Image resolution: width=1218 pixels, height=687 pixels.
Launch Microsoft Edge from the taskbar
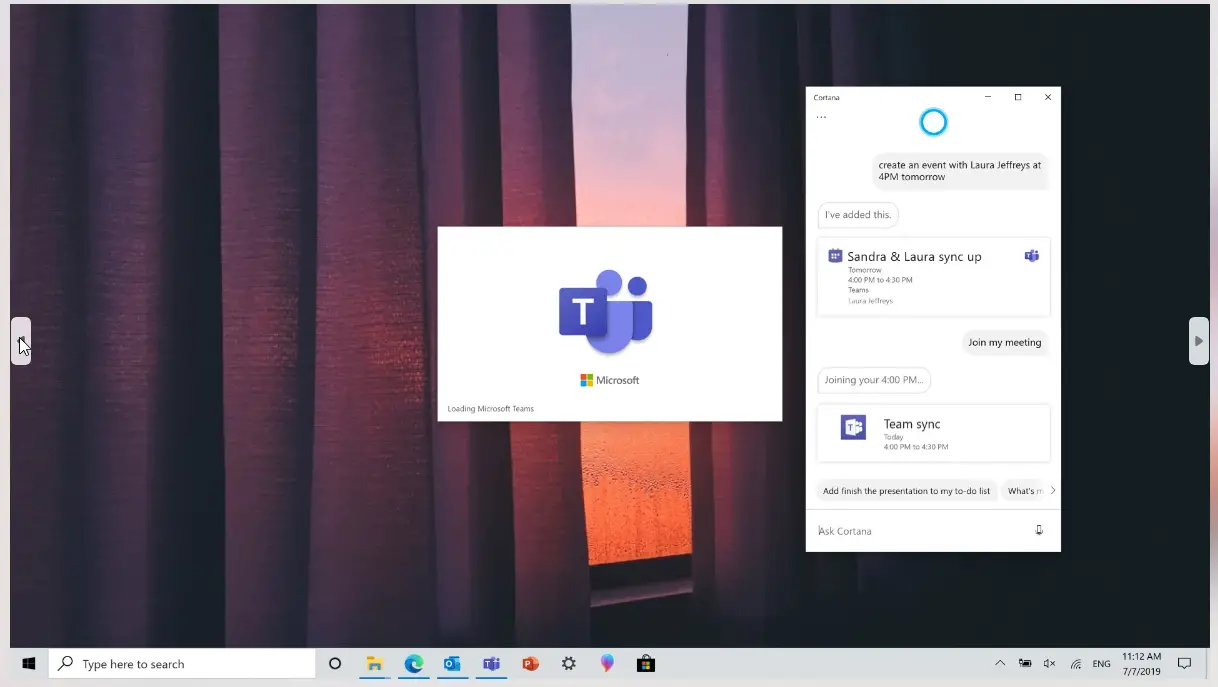[x=413, y=663]
